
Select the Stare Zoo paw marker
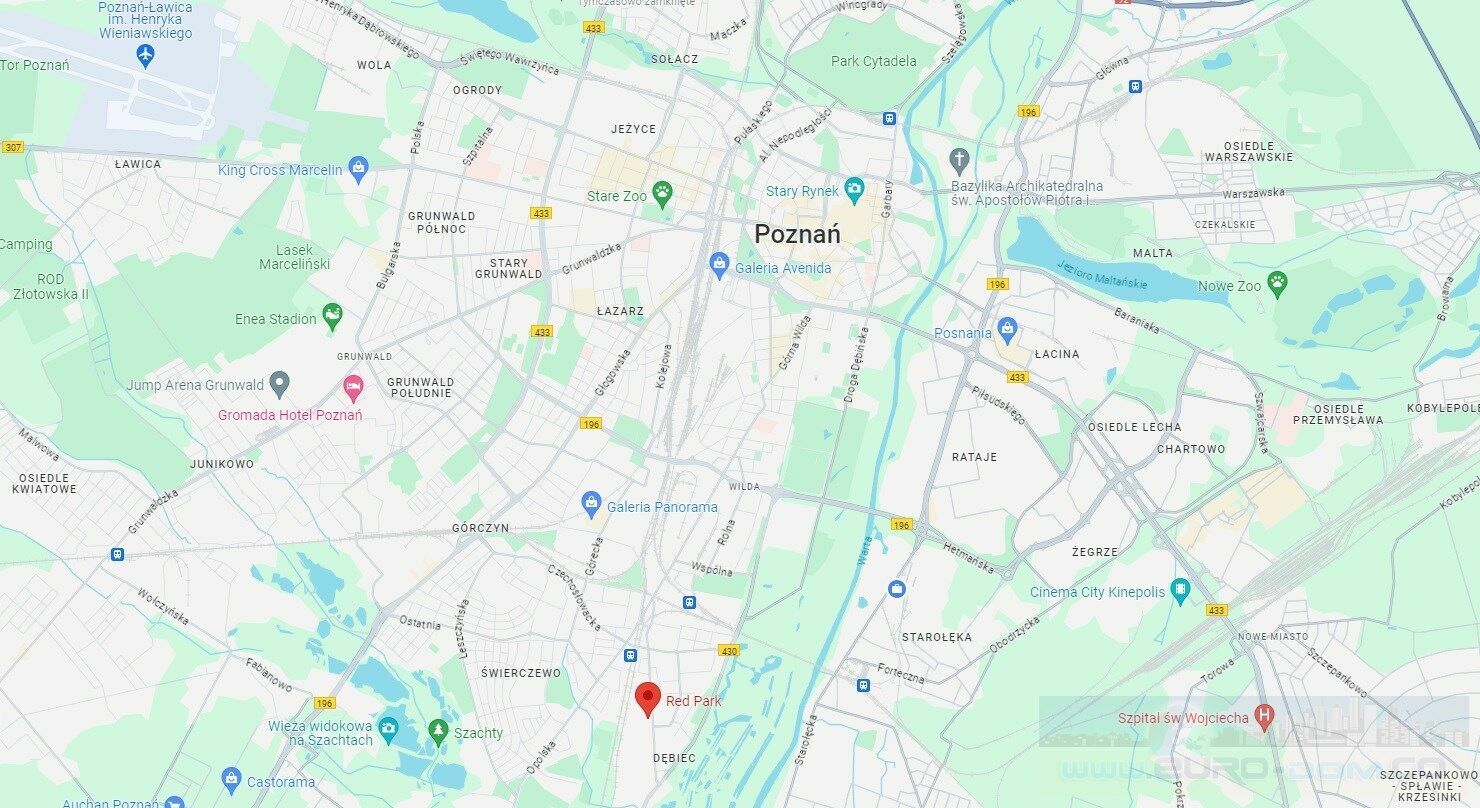[662, 194]
